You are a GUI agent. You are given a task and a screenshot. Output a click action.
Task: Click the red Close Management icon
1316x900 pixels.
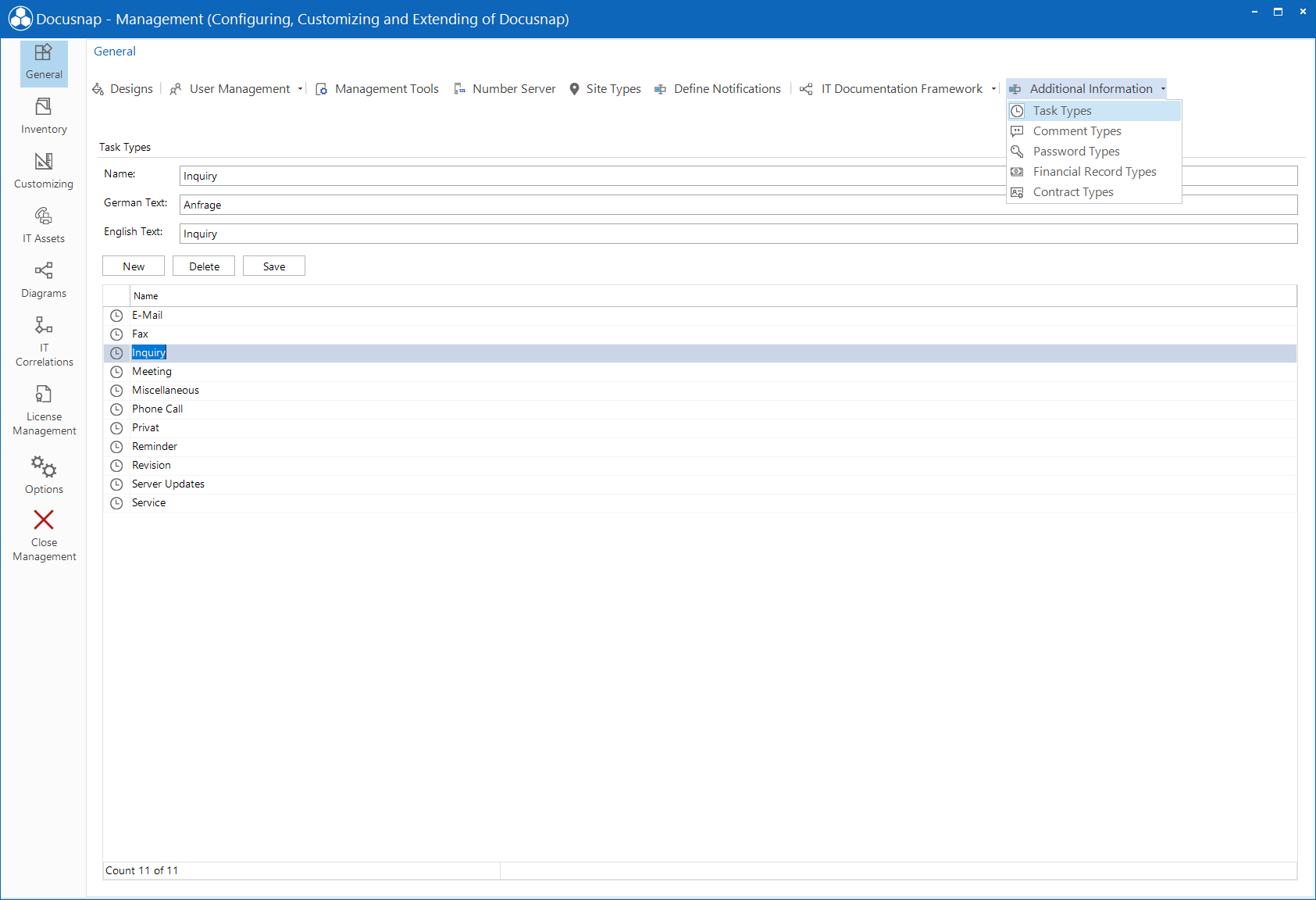click(x=44, y=520)
